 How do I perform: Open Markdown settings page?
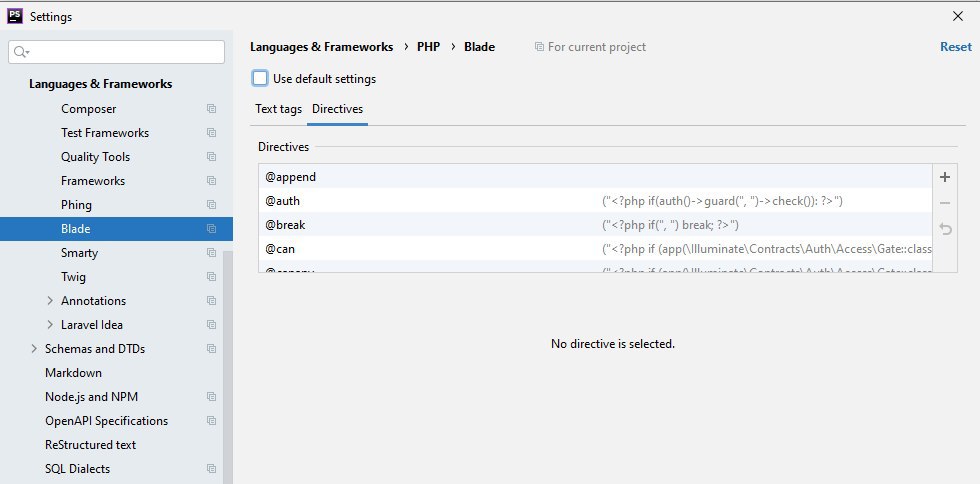(73, 373)
